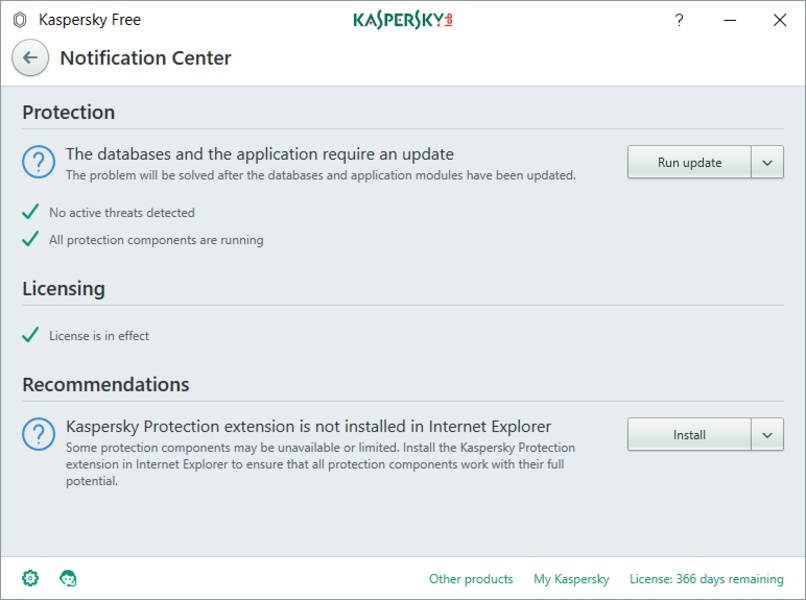Open help with the question mark button

pyautogui.click(x=679, y=19)
